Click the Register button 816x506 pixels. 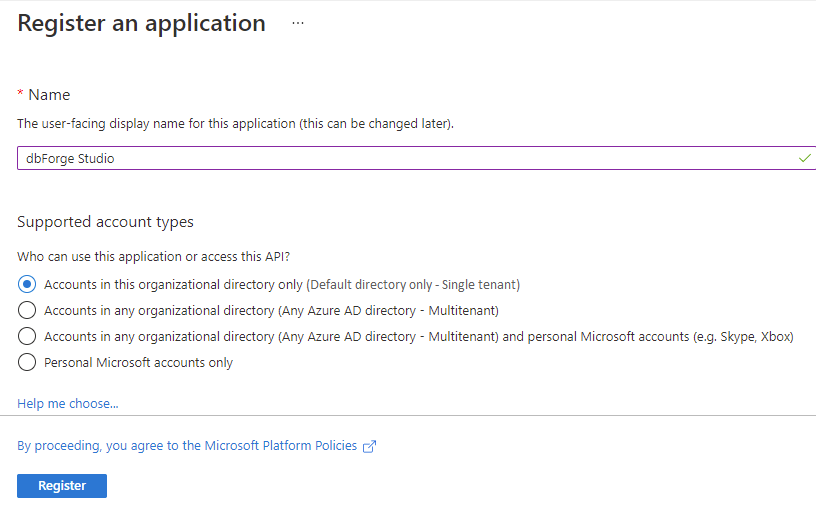point(62,486)
